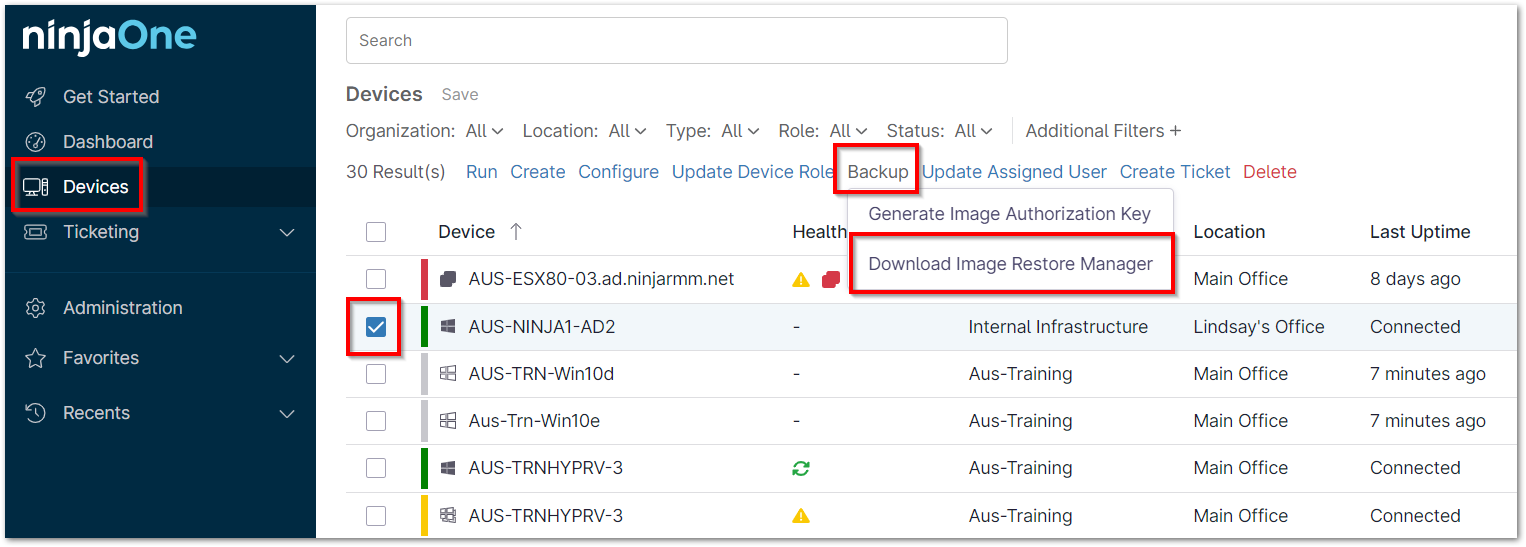1526x547 pixels.
Task: Click Update Device Role
Action: [753, 172]
